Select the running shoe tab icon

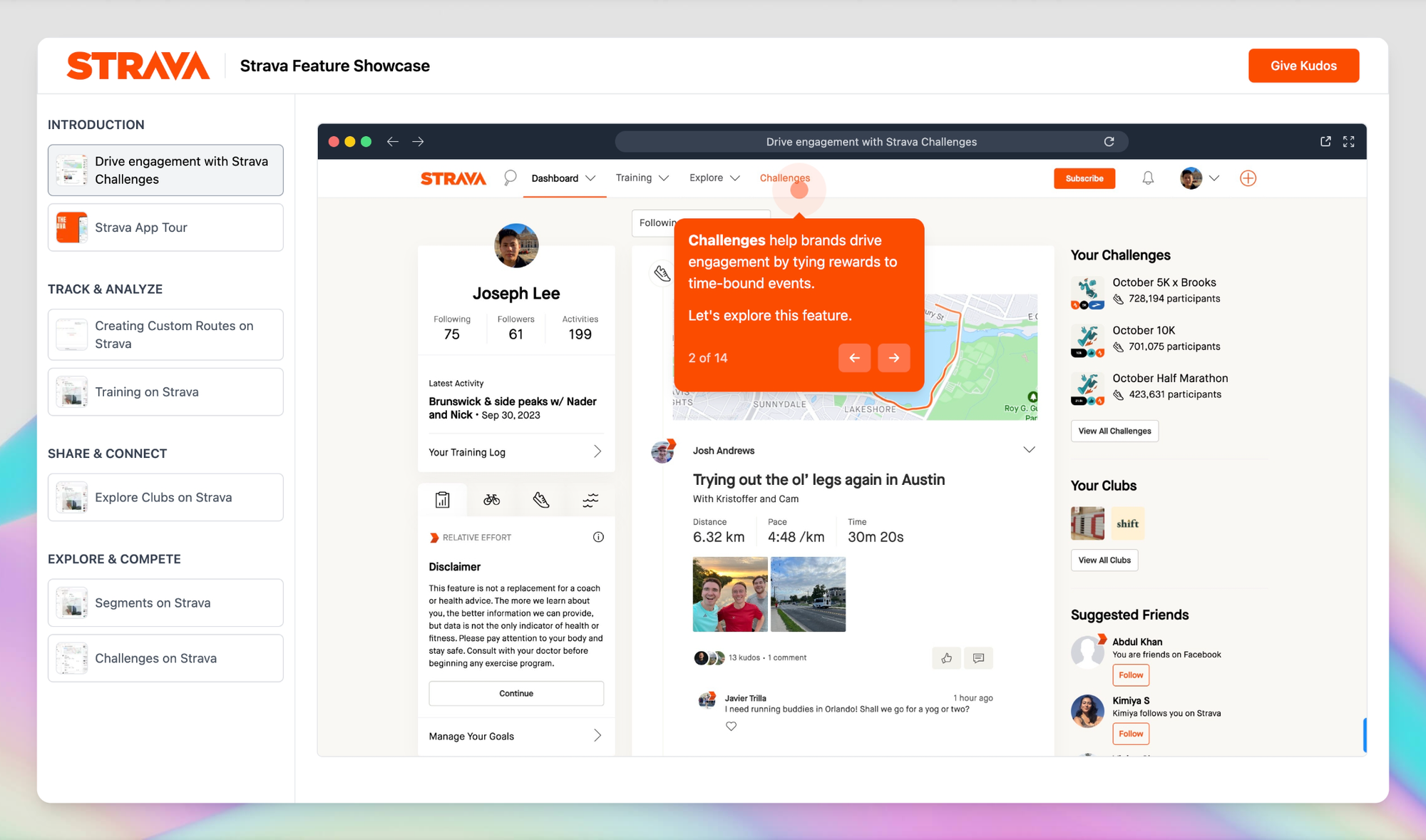(541, 500)
